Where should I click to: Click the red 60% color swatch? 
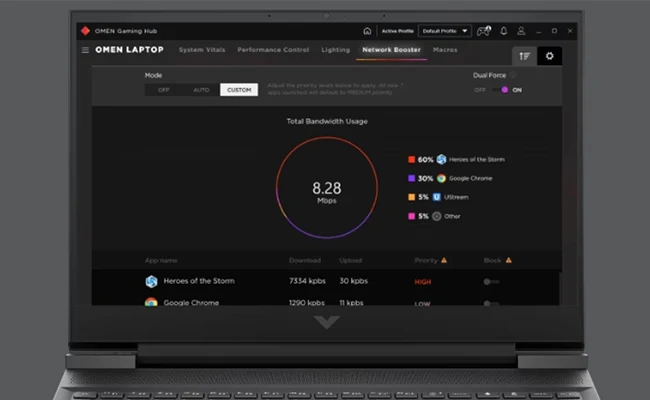412,160
